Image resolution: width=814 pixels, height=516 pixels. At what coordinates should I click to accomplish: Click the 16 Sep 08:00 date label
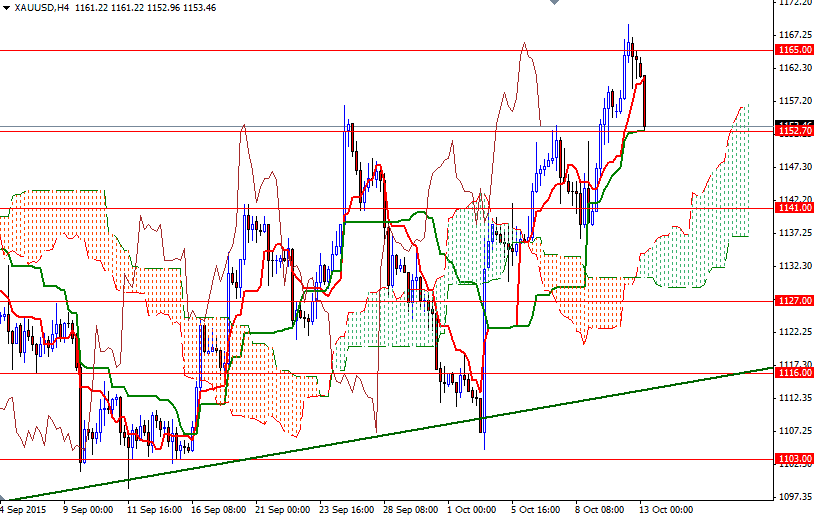(x=217, y=508)
